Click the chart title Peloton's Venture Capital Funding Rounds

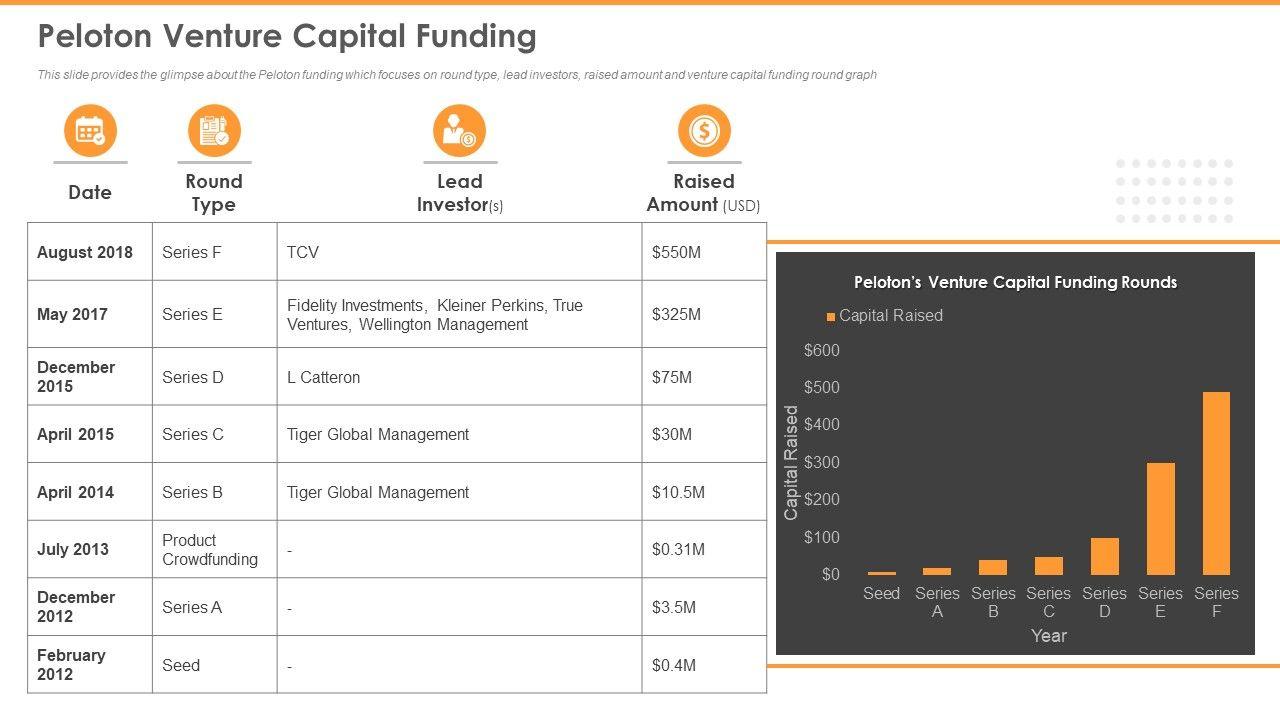tap(1015, 283)
